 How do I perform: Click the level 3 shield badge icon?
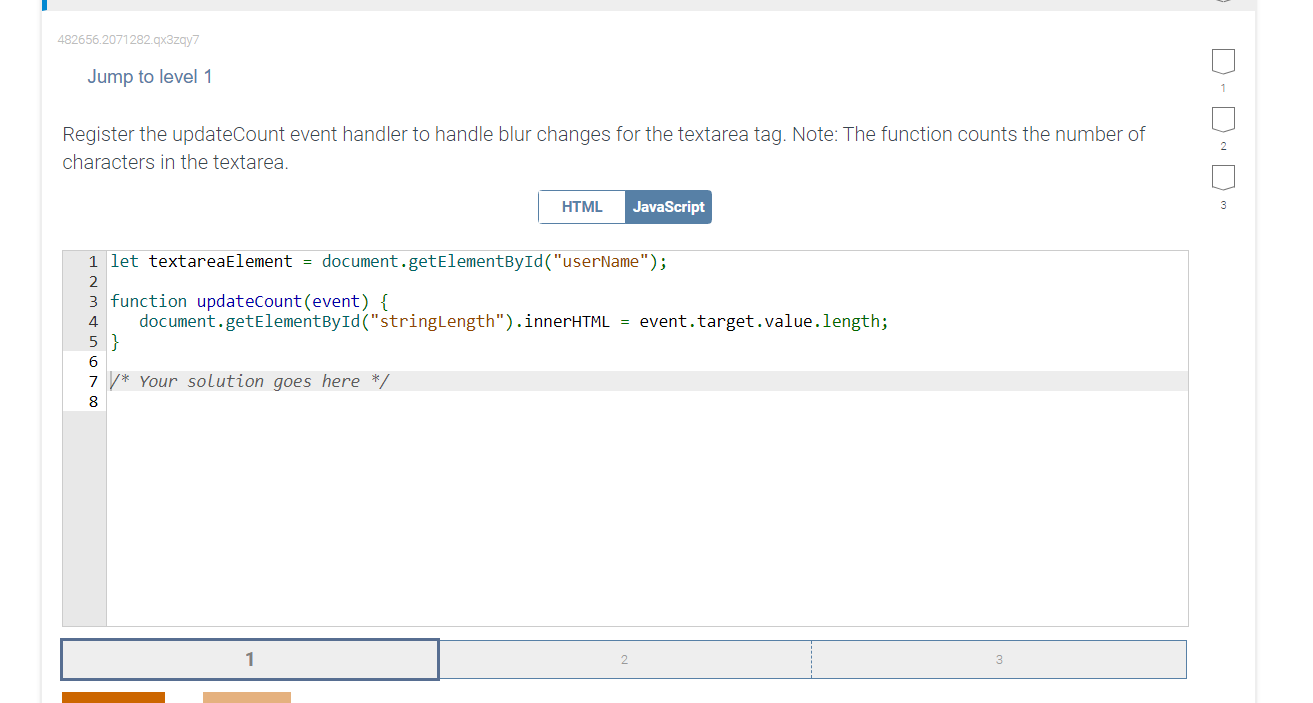coord(1223,179)
